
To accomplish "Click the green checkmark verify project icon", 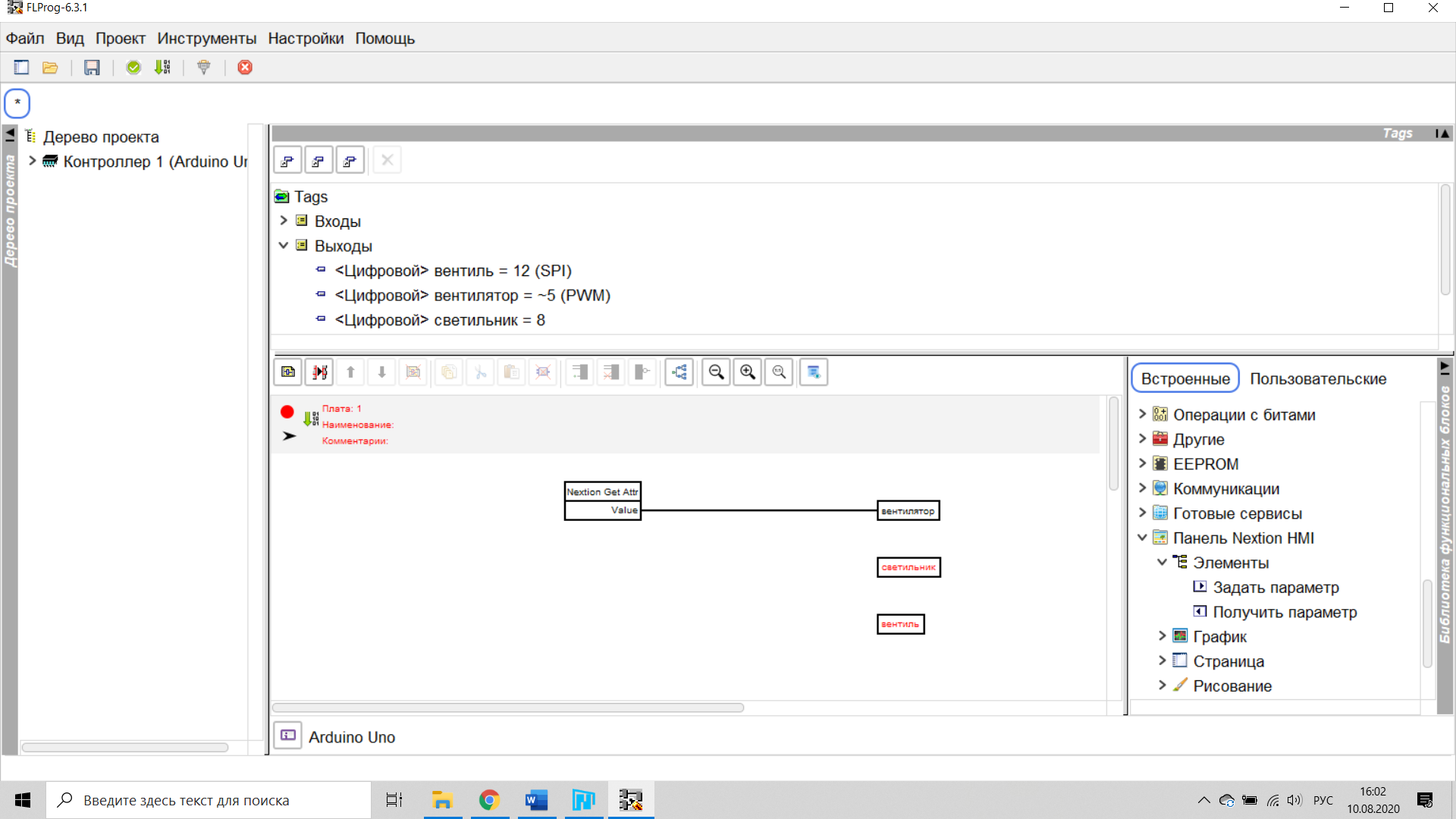I will click(133, 67).
